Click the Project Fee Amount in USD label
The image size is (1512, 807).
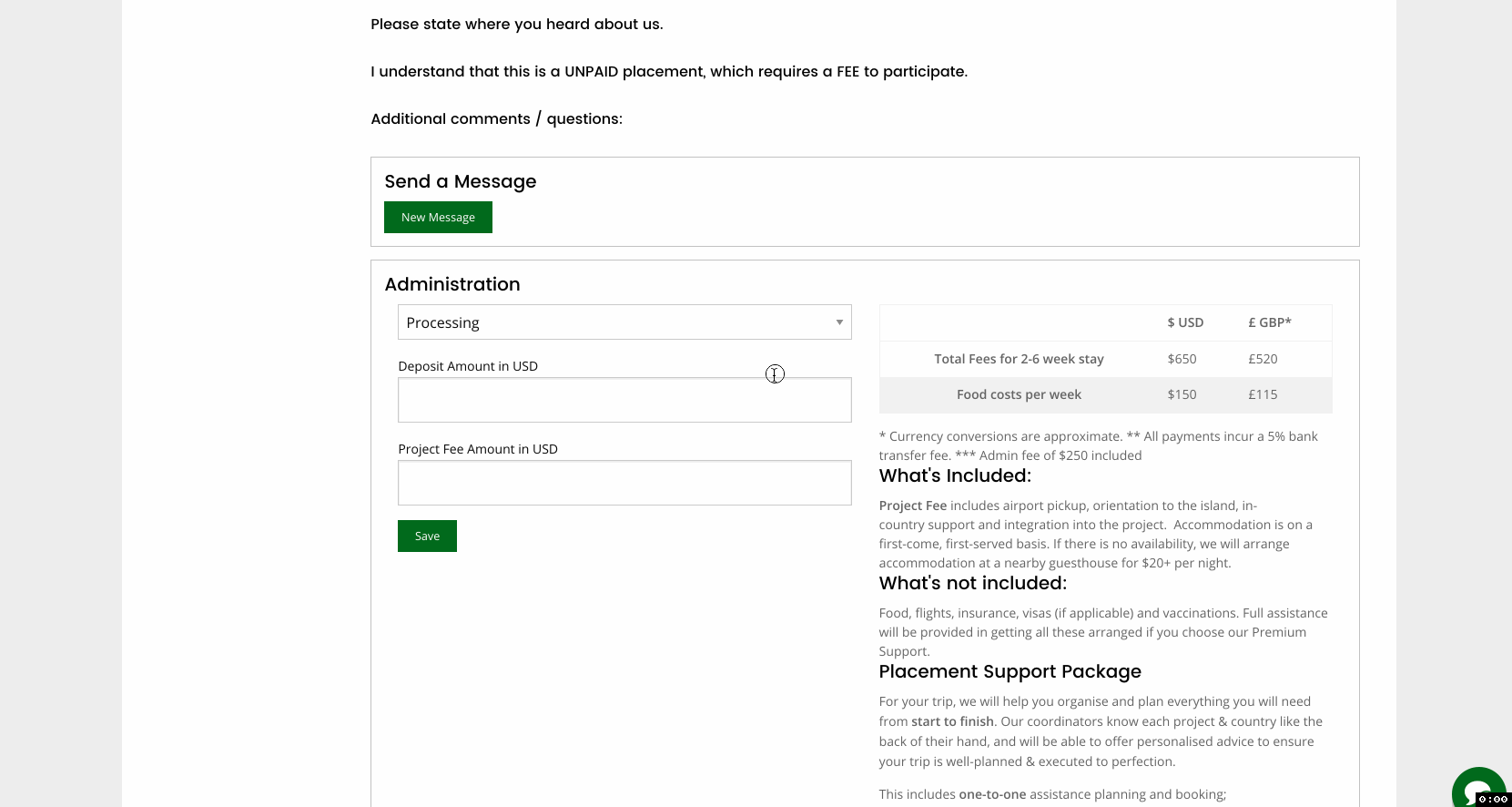pyautogui.click(x=478, y=449)
